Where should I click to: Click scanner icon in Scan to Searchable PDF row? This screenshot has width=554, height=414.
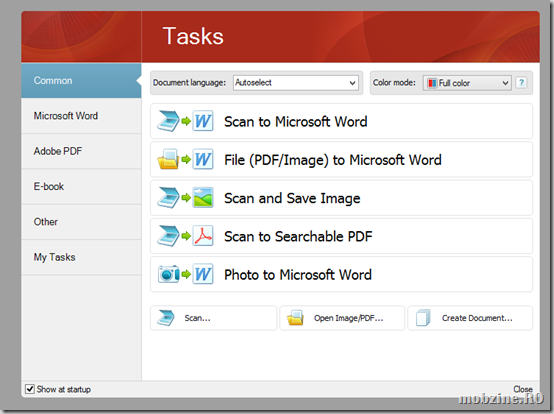coord(169,236)
